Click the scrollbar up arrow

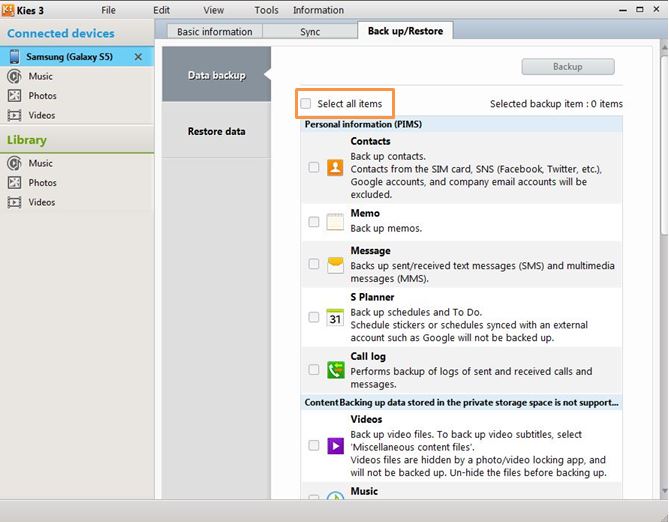(x=664, y=48)
